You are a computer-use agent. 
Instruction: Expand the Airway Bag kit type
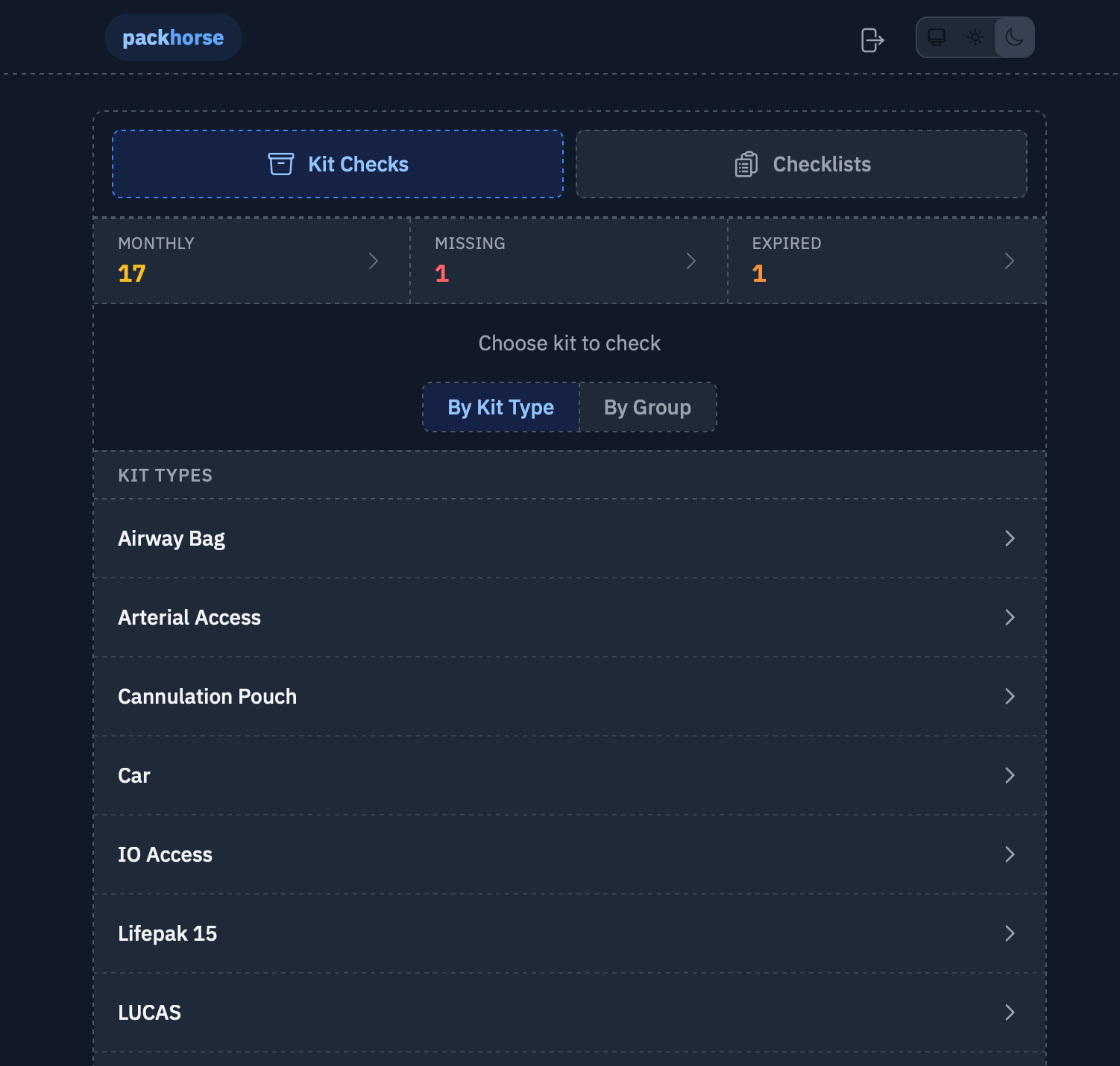coord(1010,538)
